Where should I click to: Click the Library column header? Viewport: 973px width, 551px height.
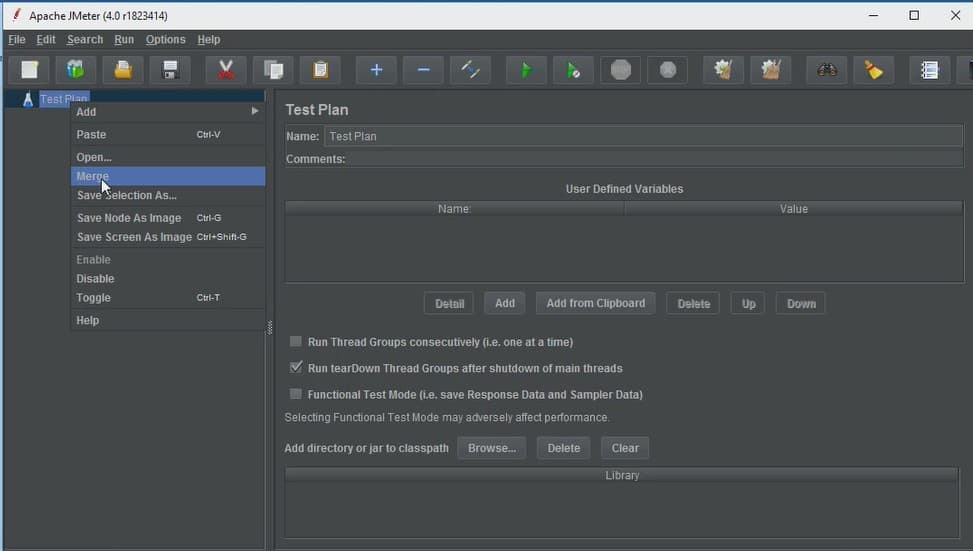622,475
